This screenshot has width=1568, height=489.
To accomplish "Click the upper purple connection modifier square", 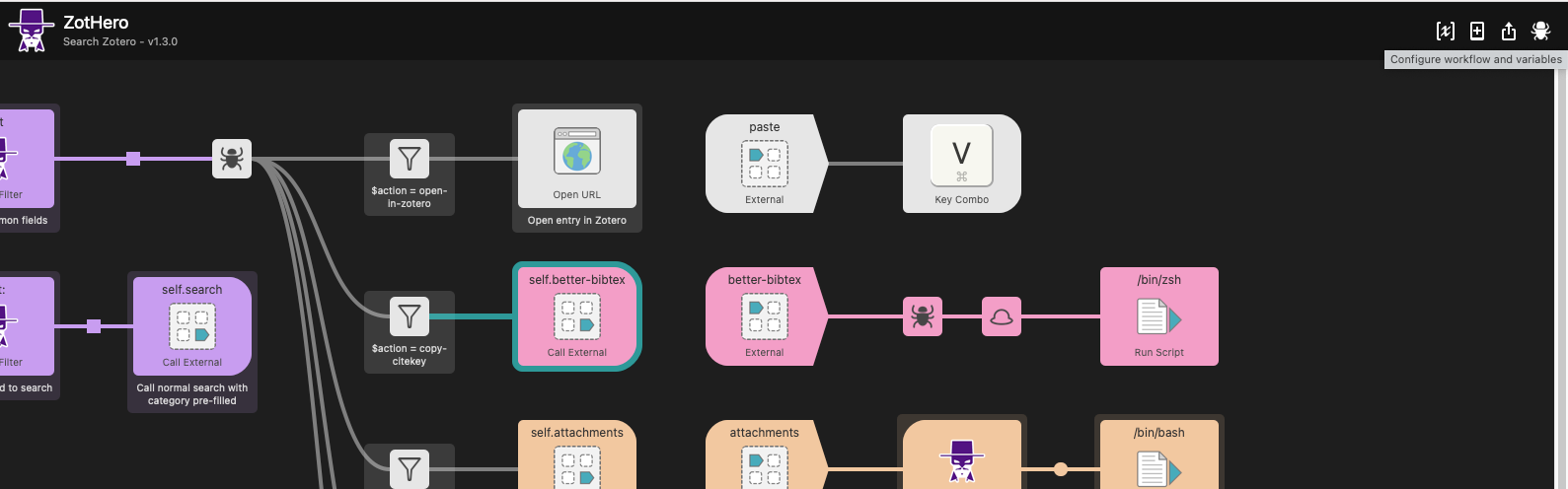I will point(133,159).
